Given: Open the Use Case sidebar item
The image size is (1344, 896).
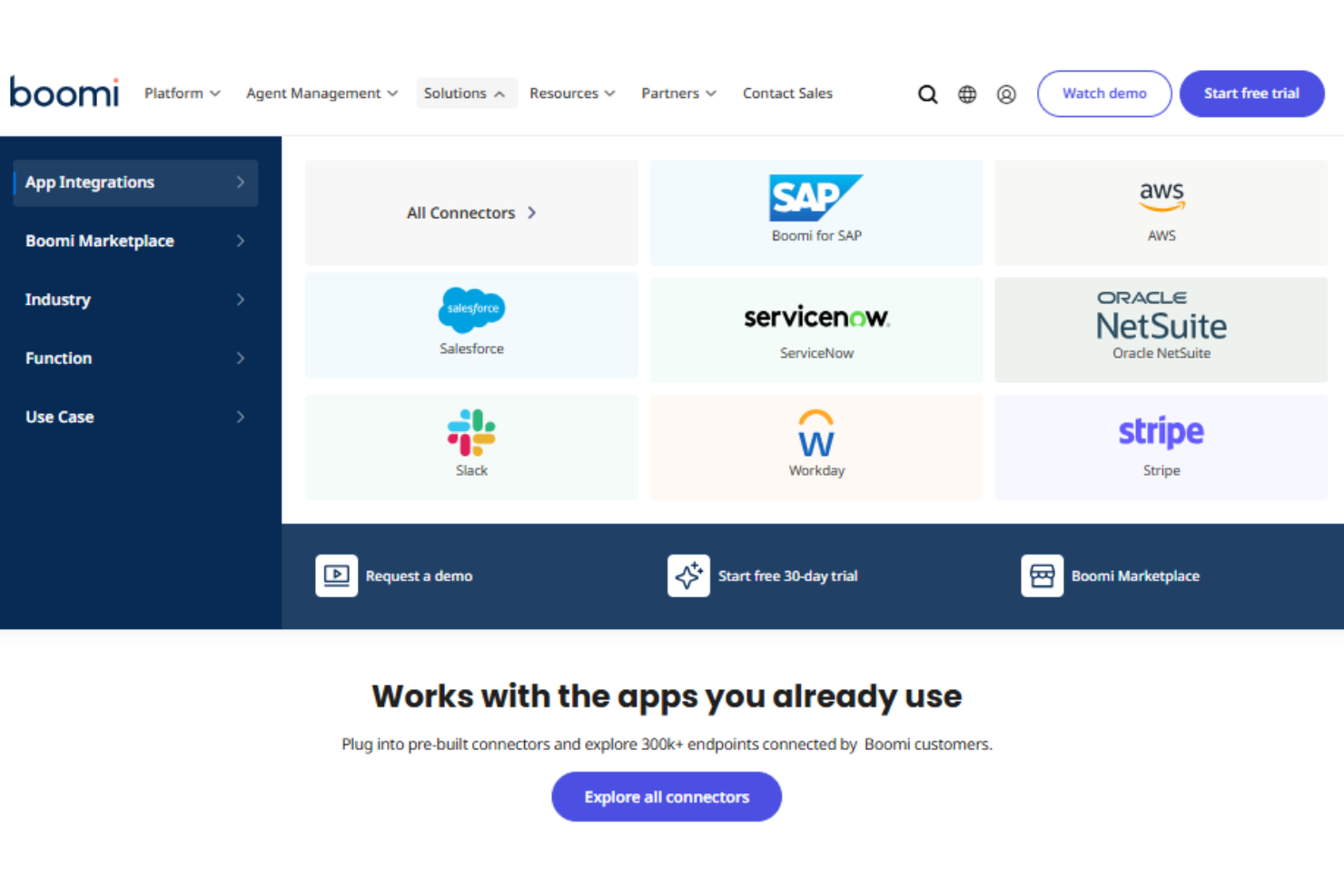Looking at the screenshot, I should coord(135,418).
